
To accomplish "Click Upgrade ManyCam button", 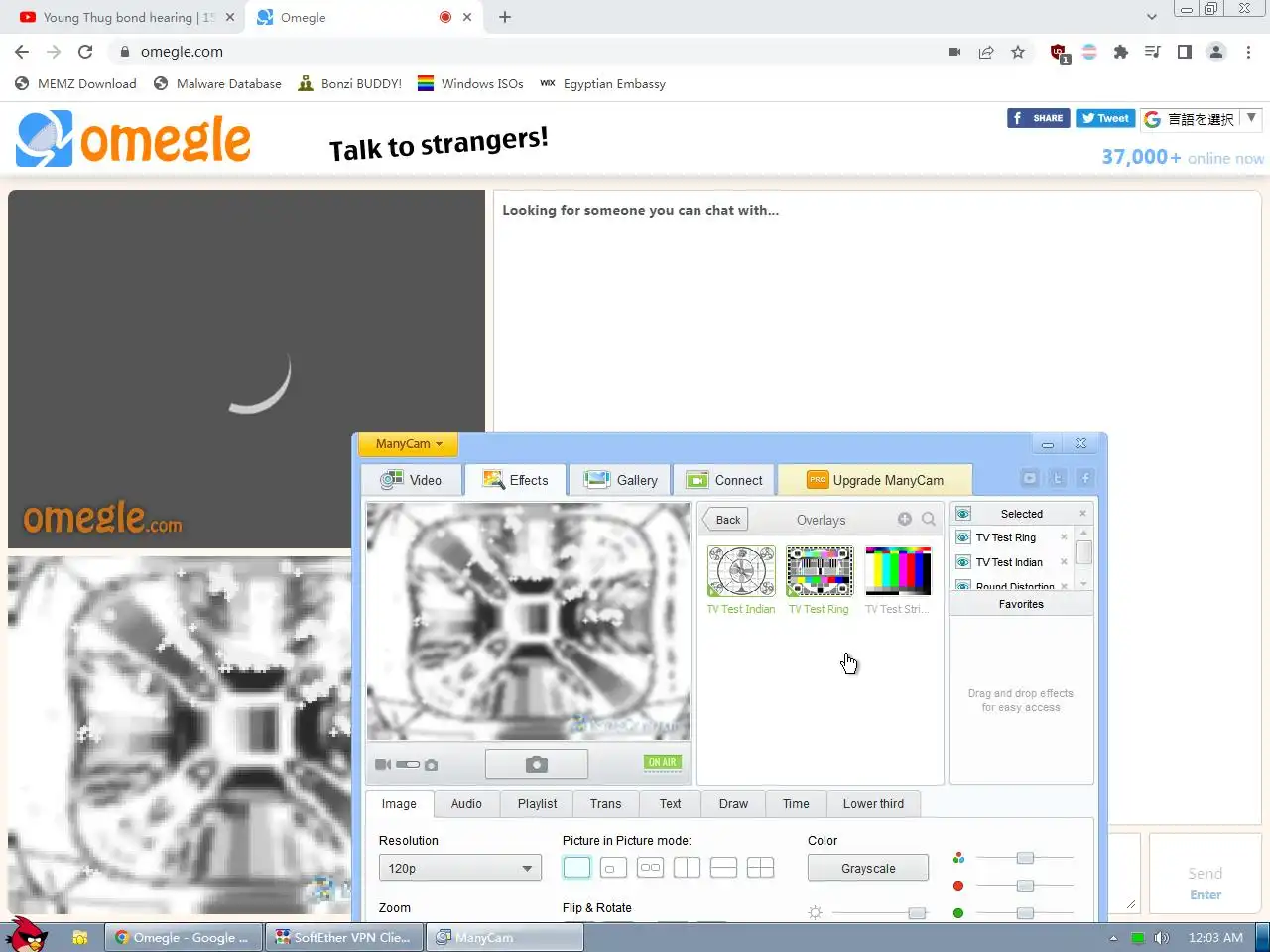I will [x=875, y=480].
